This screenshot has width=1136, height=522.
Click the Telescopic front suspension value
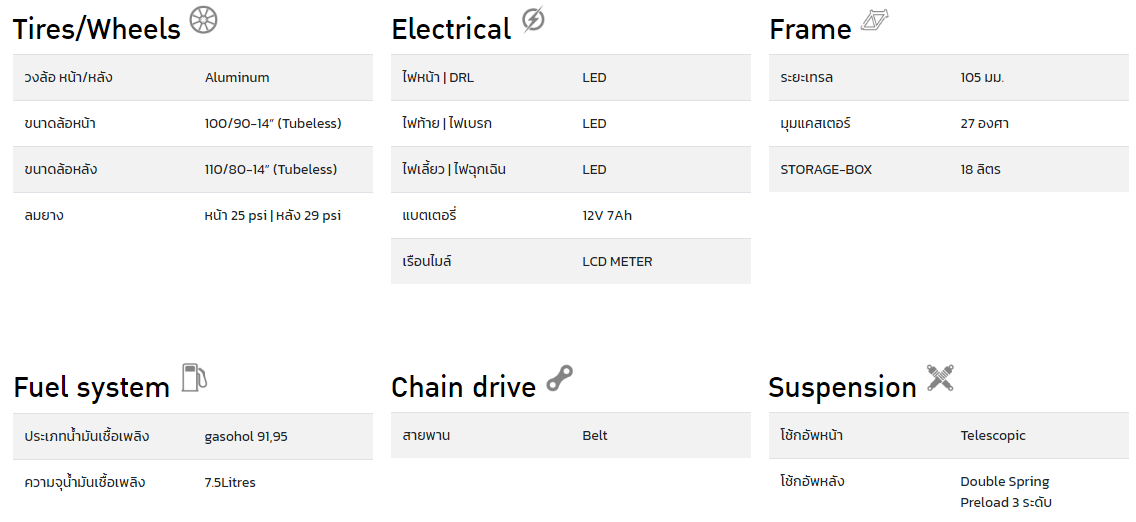(x=993, y=436)
